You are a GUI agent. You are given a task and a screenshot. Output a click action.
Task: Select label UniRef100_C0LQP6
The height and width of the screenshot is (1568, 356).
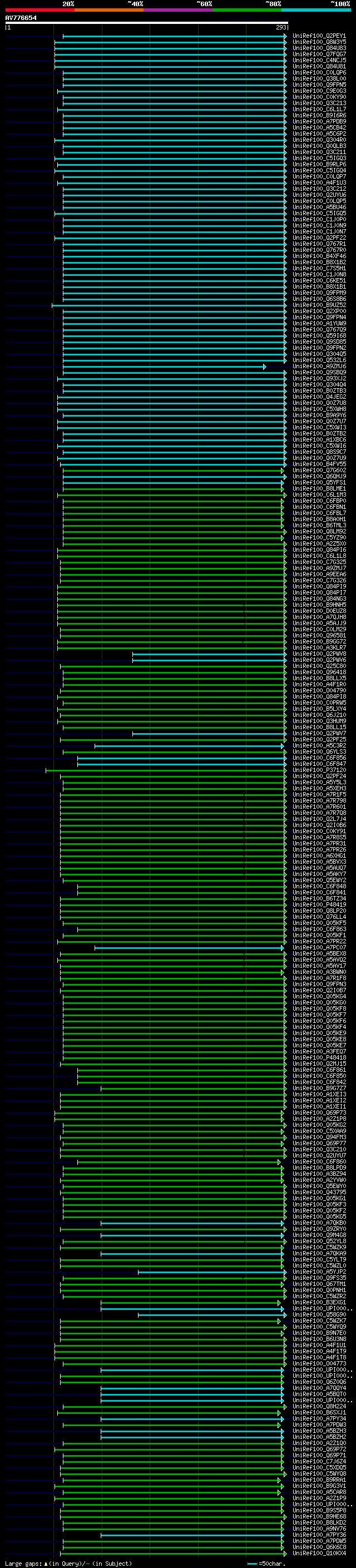[319, 73]
